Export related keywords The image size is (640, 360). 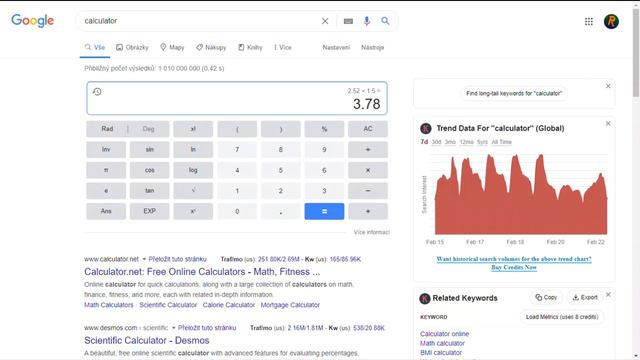pyautogui.click(x=585, y=298)
